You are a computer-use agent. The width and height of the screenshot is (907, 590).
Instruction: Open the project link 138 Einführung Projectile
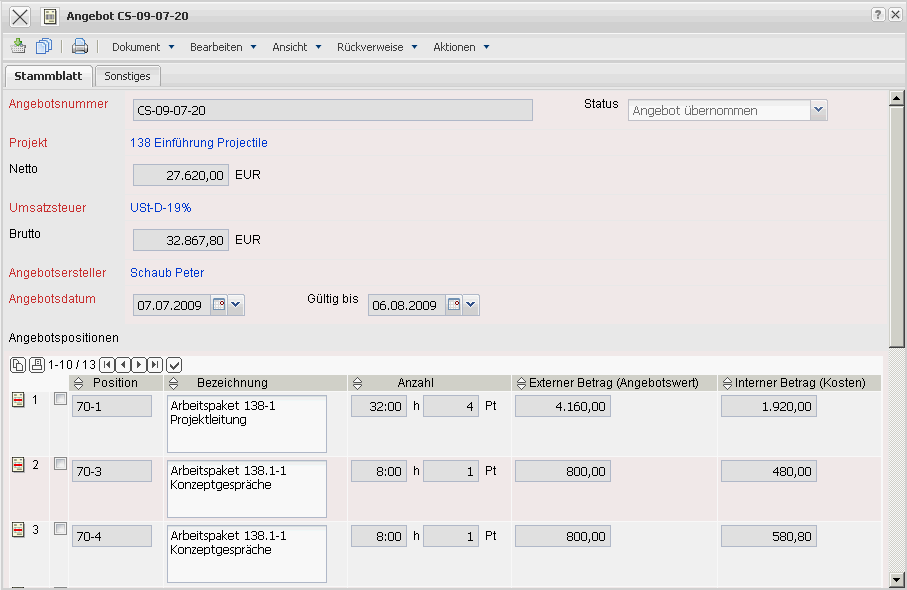coord(199,143)
